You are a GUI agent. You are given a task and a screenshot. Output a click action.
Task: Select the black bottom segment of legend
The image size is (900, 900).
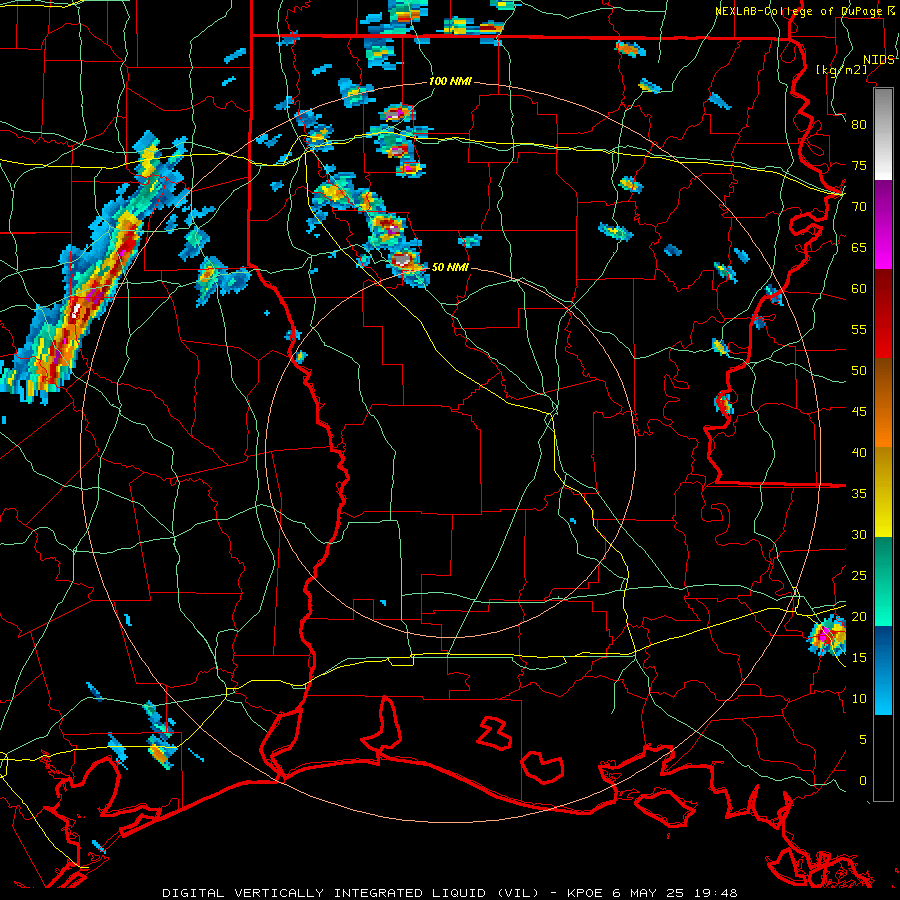pyautogui.click(x=883, y=758)
